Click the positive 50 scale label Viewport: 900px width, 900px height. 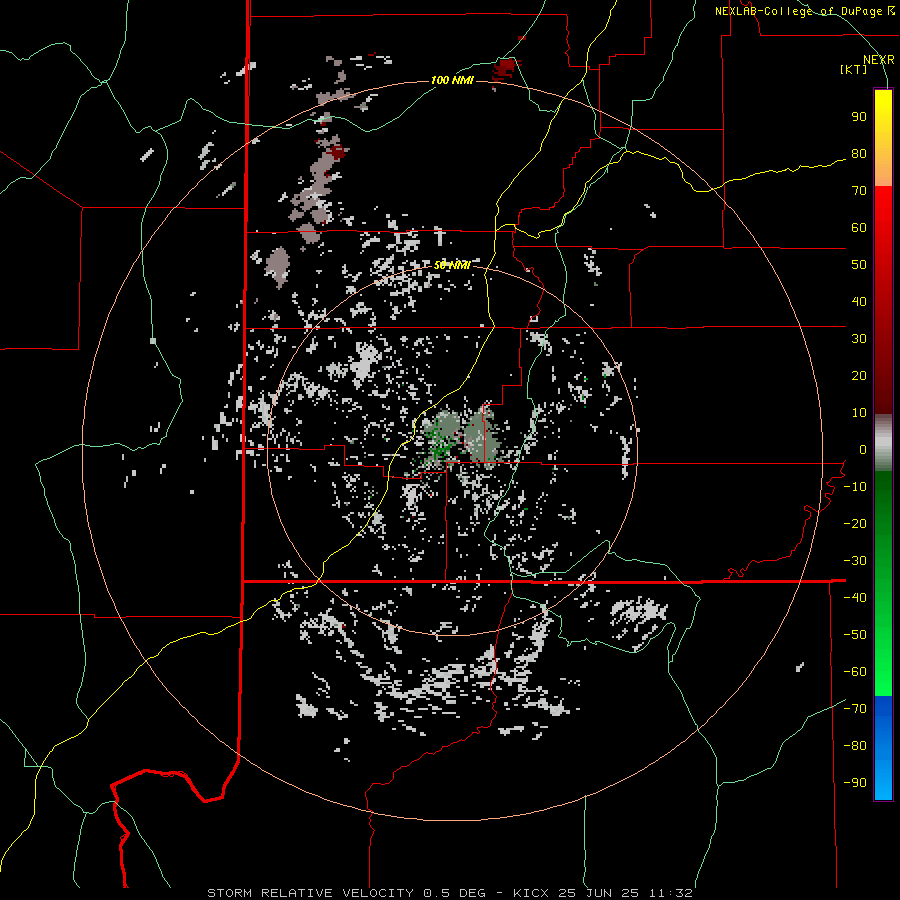[x=859, y=265]
